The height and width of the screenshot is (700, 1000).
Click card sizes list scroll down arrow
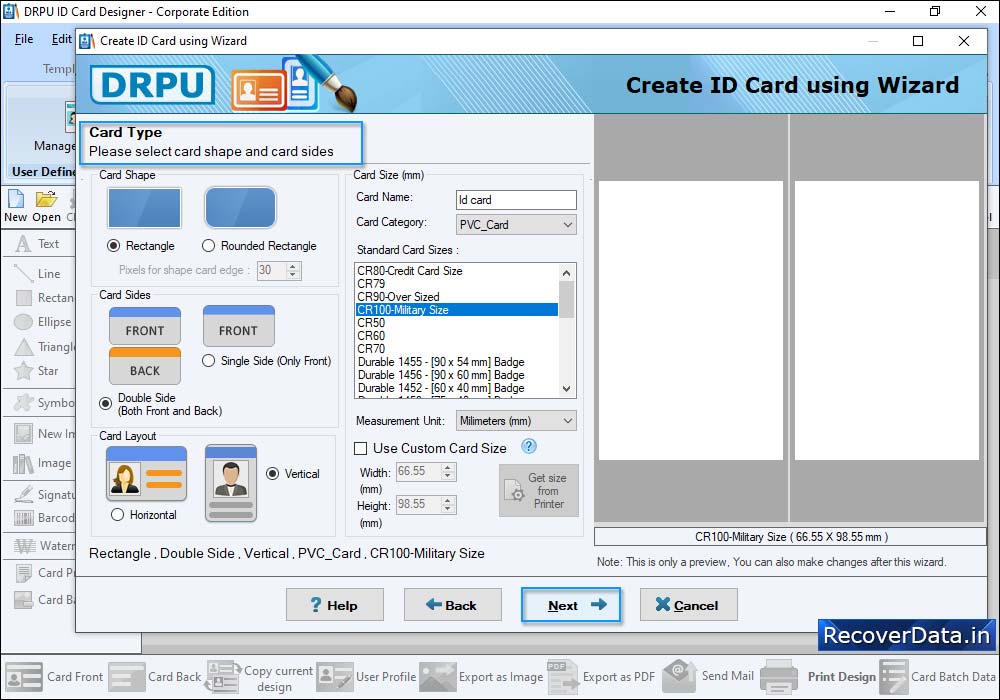[566, 388]
